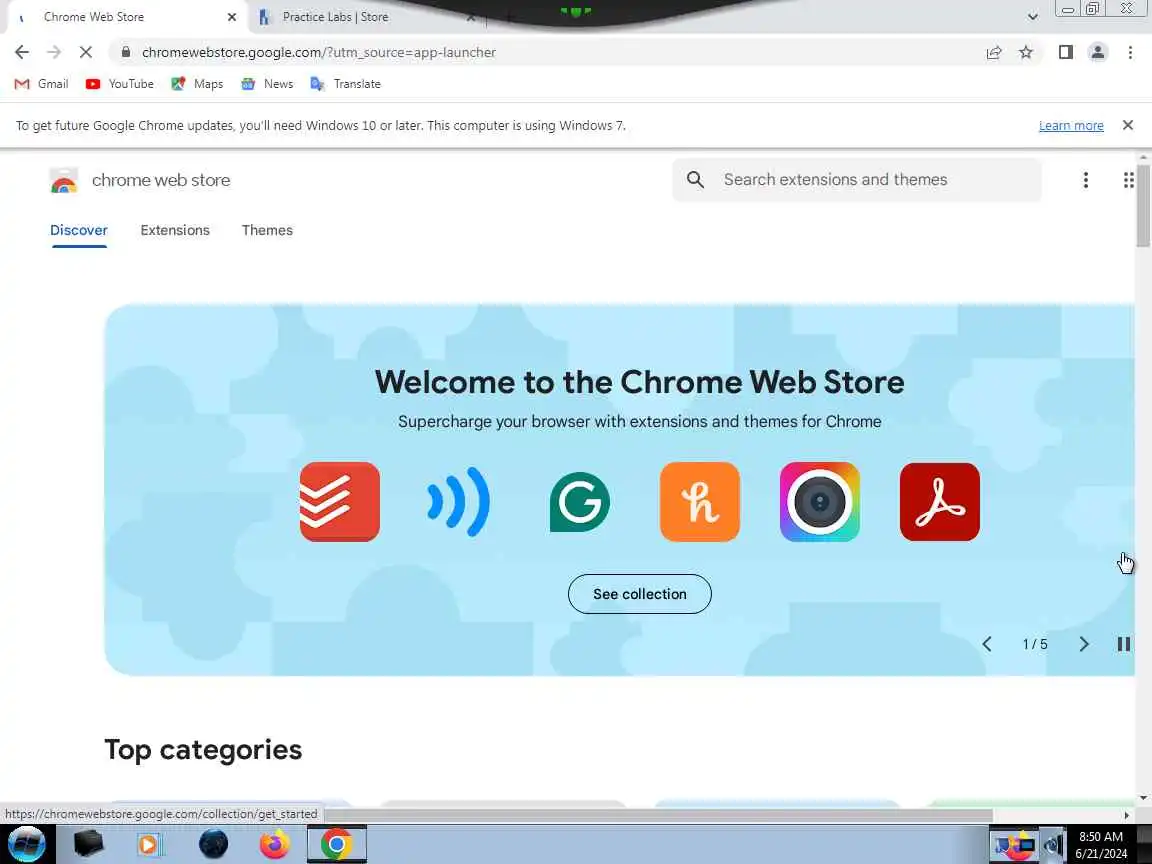Click the 1 / 5 slide counter
Viewport: 1152px width, 864px height.
(x=1034, y=644)
